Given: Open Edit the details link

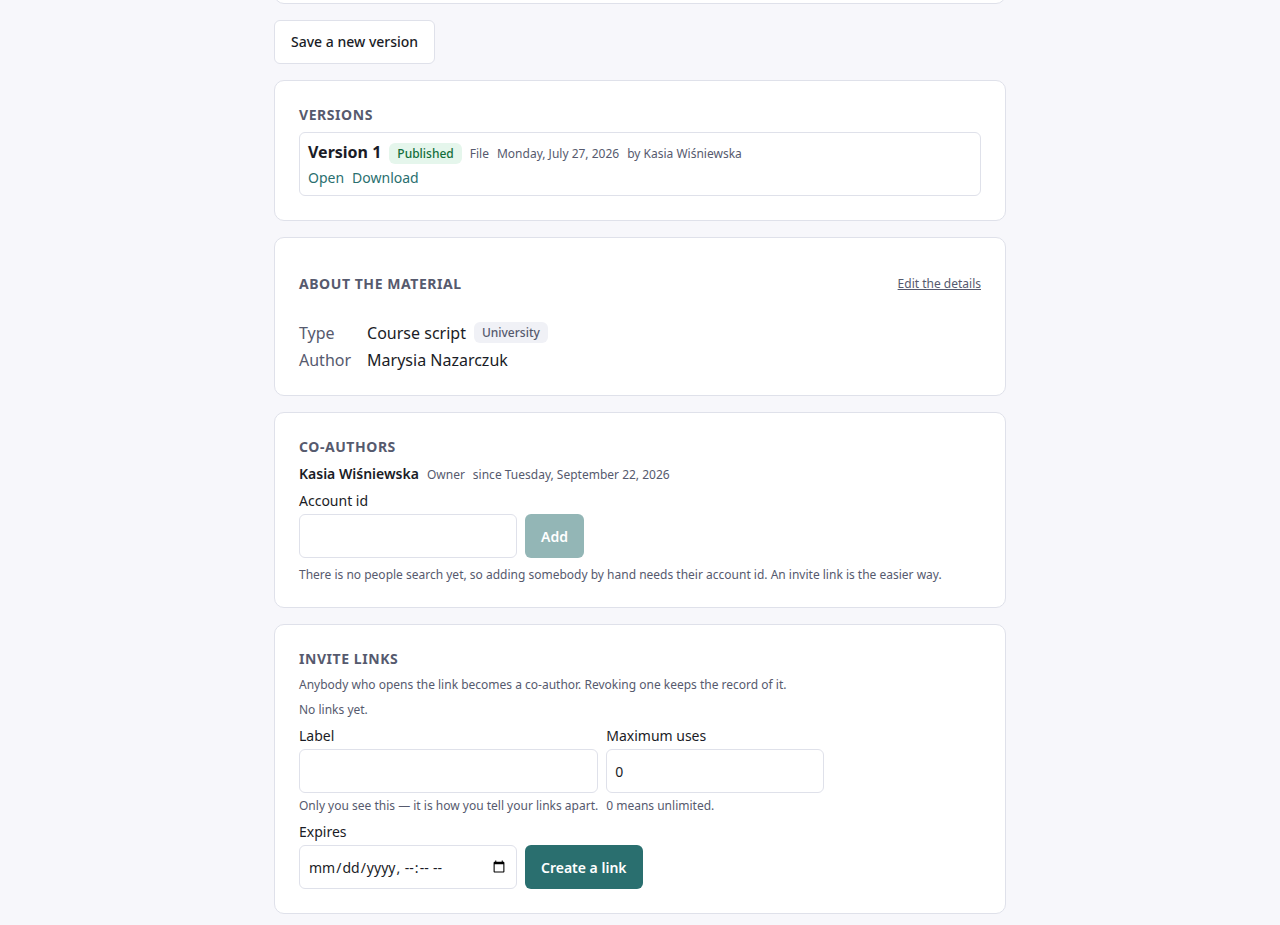Looking at the screenshot, I should 939,284.
